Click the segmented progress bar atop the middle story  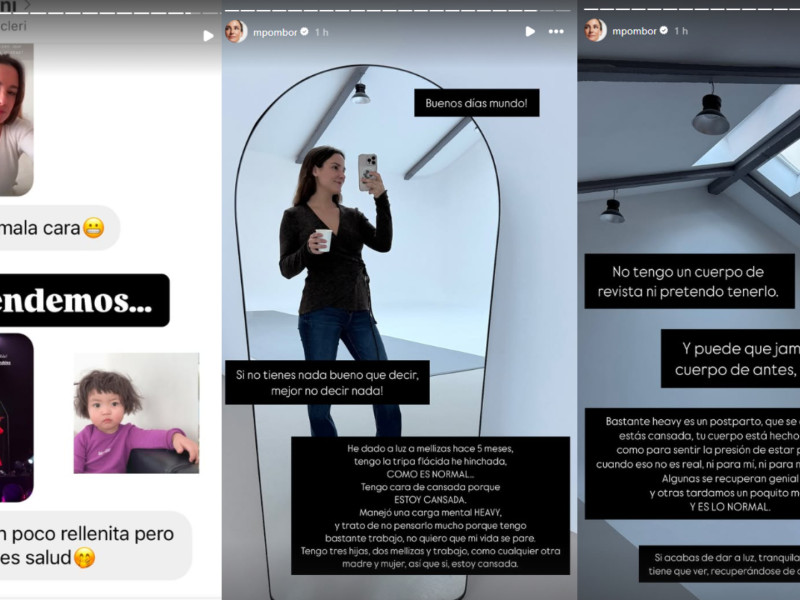pos(399,8)
